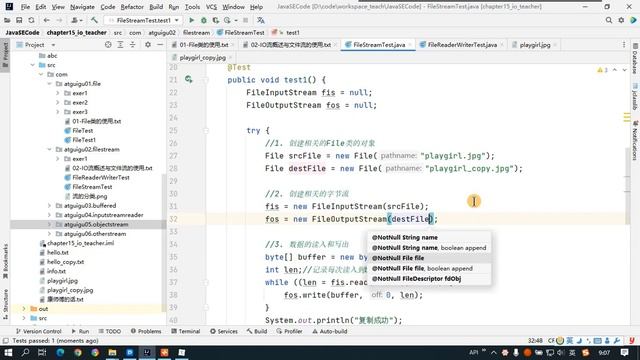
Task: Open File Explorer from the taskbar
Action: [112, 352]
